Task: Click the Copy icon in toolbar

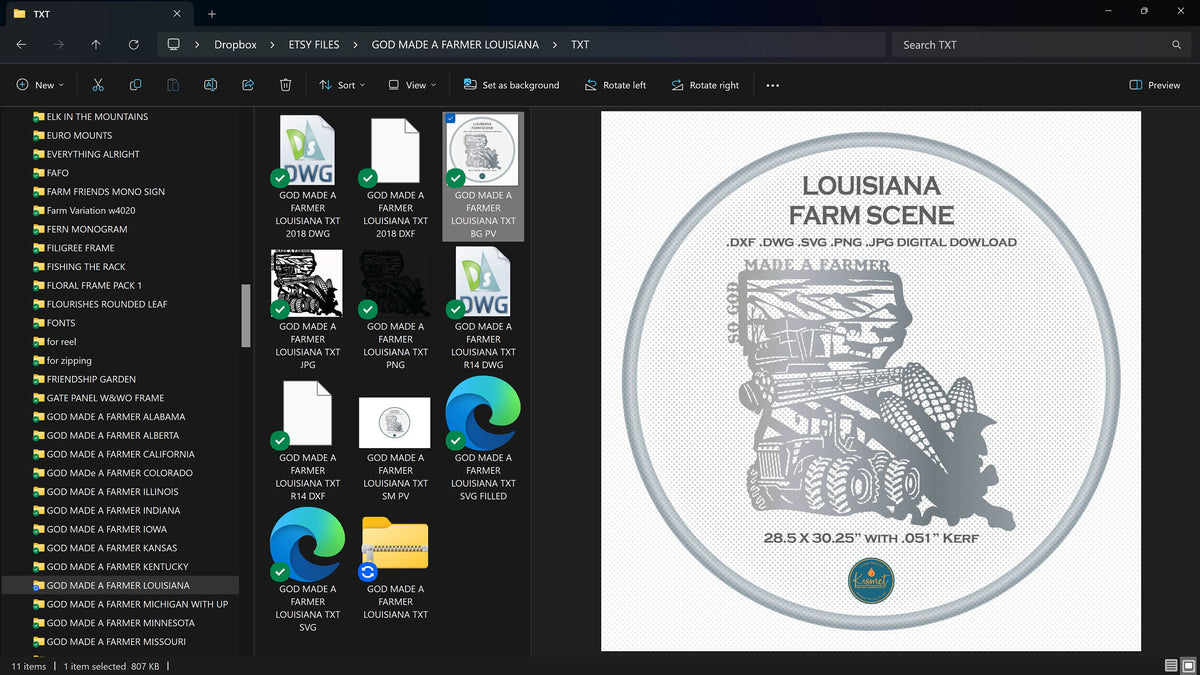Action: coord(135,85)
